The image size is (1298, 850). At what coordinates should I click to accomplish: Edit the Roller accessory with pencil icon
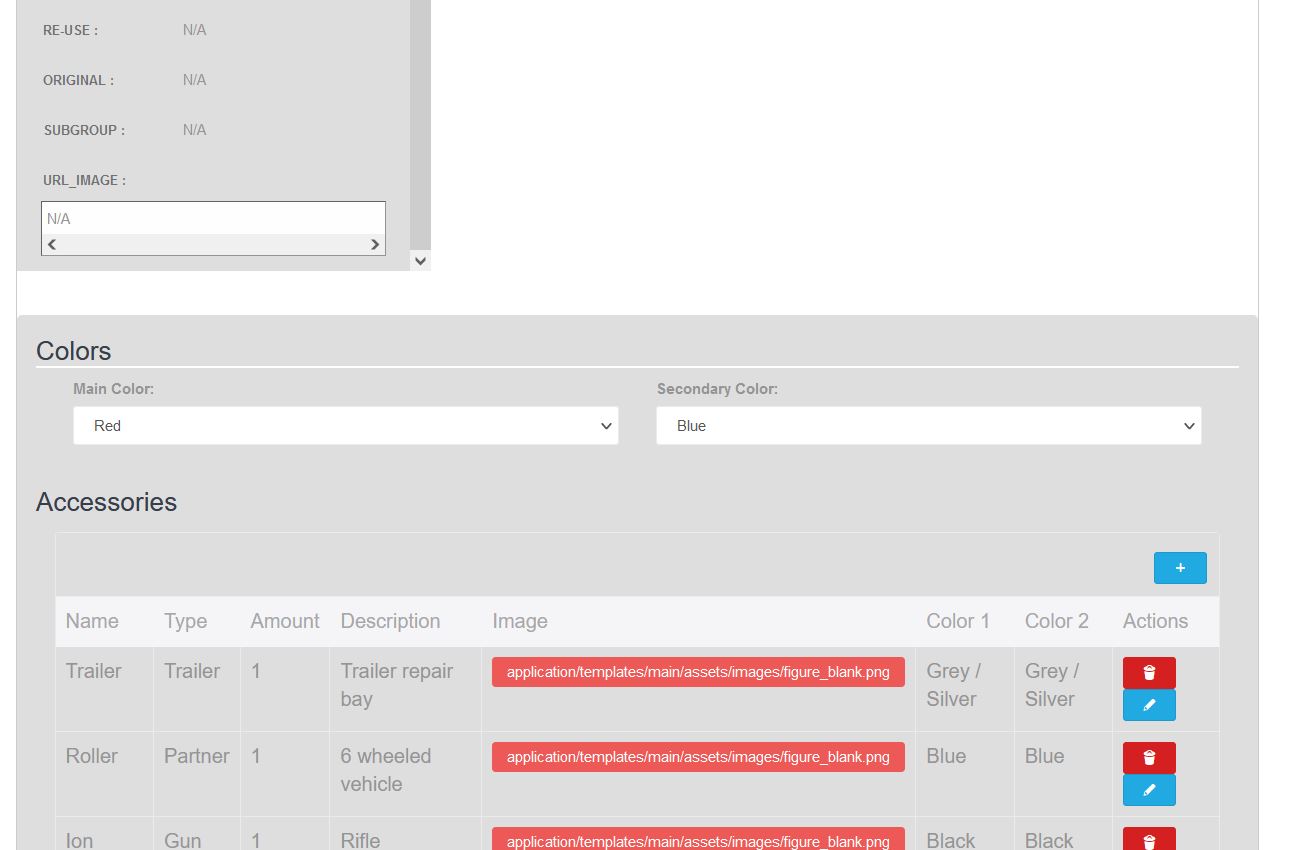1149,790
